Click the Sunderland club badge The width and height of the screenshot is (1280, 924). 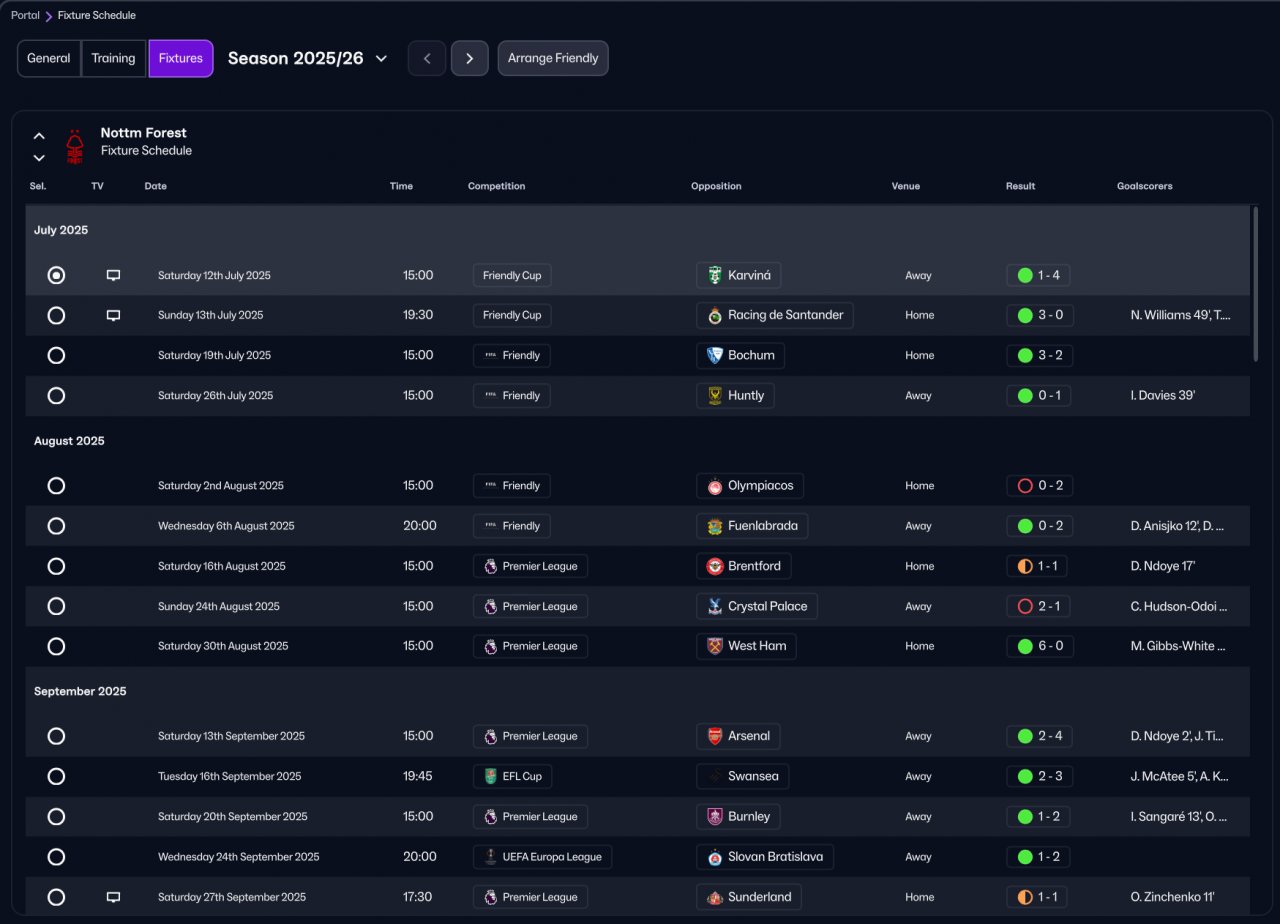(714, 897)
